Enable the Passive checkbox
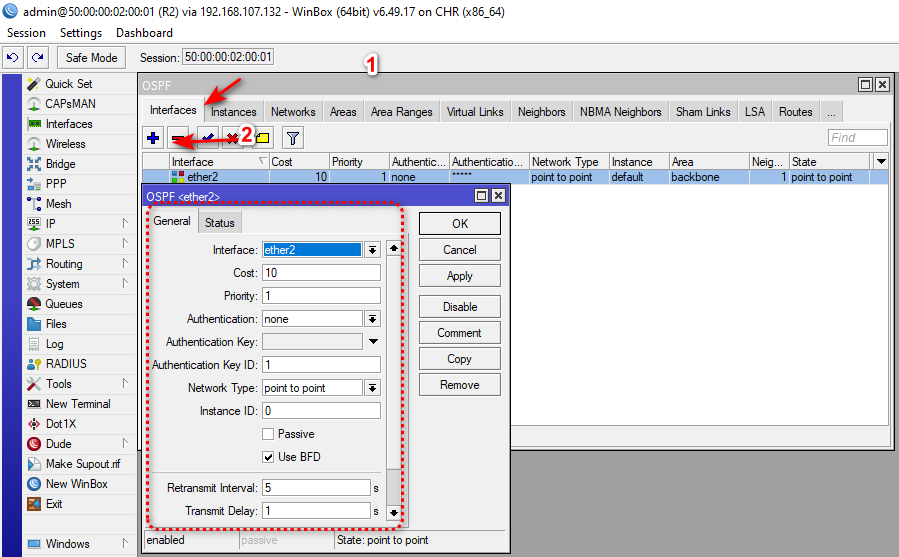This screenshot has width=899, height=557. click(x=268, y=434)
